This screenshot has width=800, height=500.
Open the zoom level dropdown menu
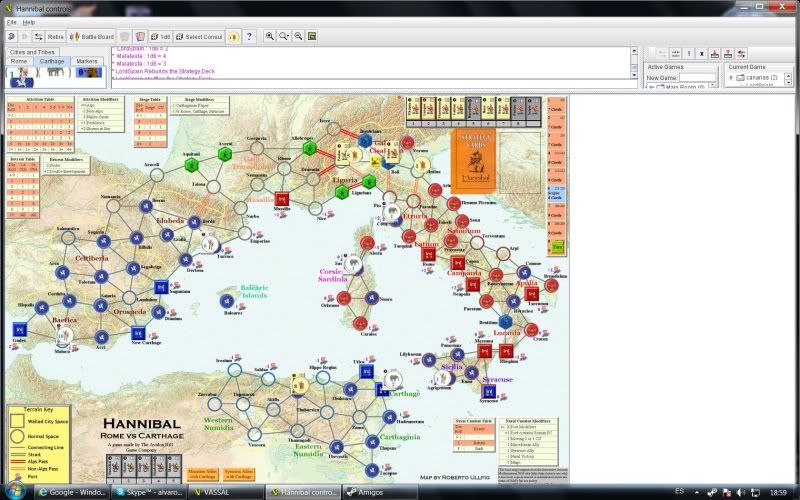284,36
